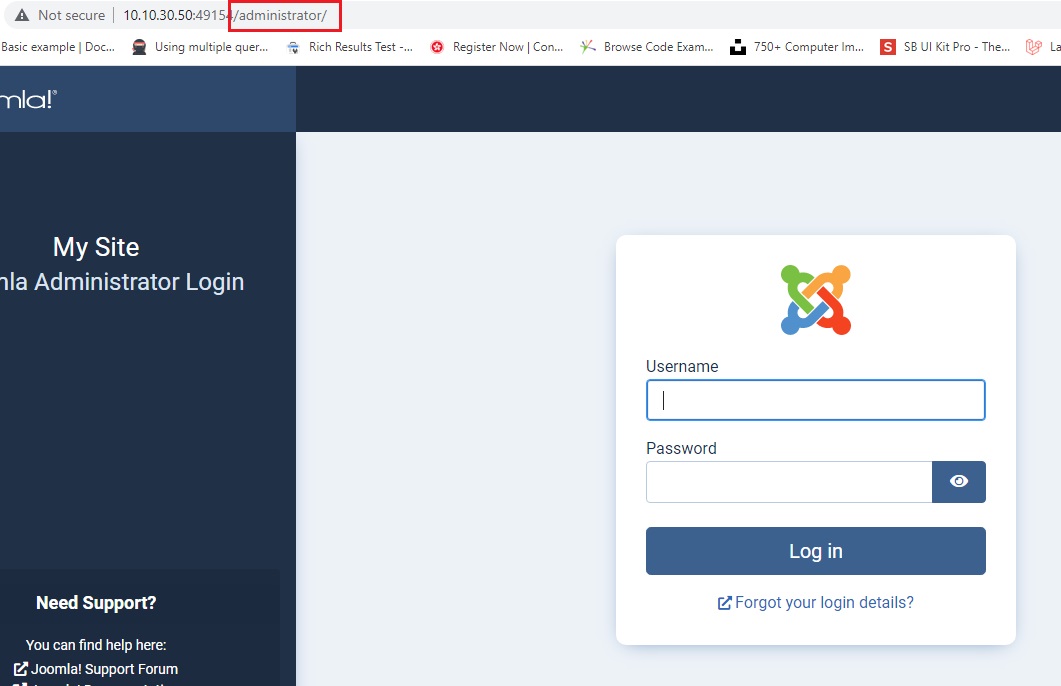
Task: Click the Browse Code Exam bookmark favicon
Action: pos(588,47)
